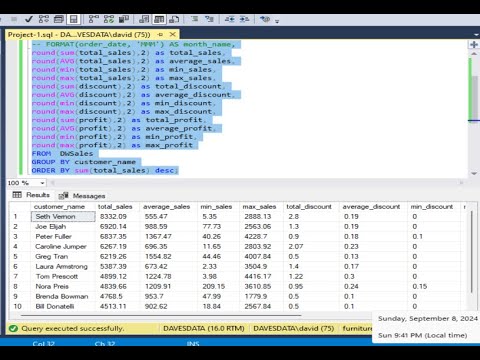Open the toolbar overflow options arrow
The width and height of the screenshot is (480, 360).
pos(277,21)
